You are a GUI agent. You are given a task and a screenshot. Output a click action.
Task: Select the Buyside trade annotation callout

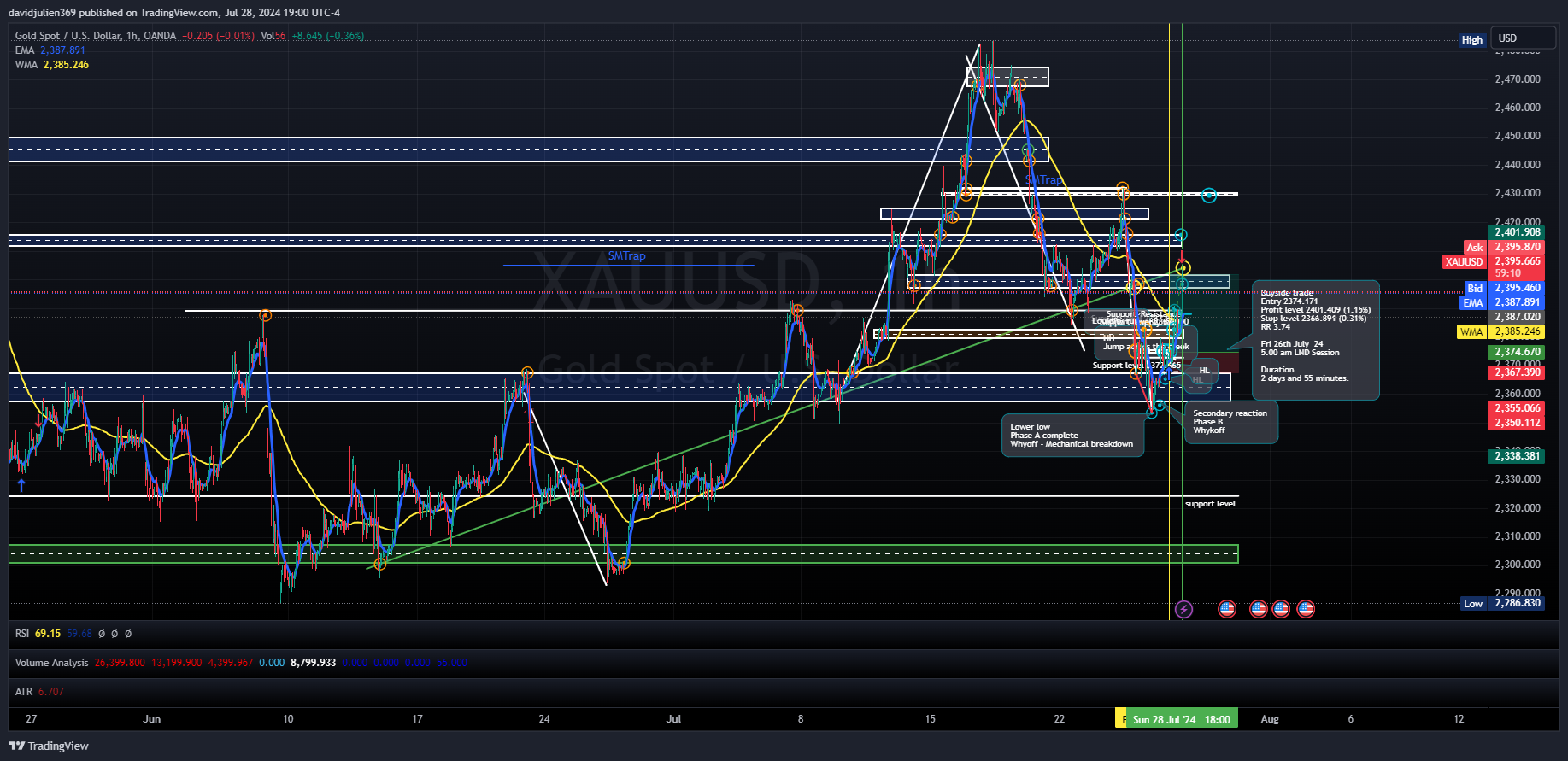pyautogui.click(x=1316, y=340)
